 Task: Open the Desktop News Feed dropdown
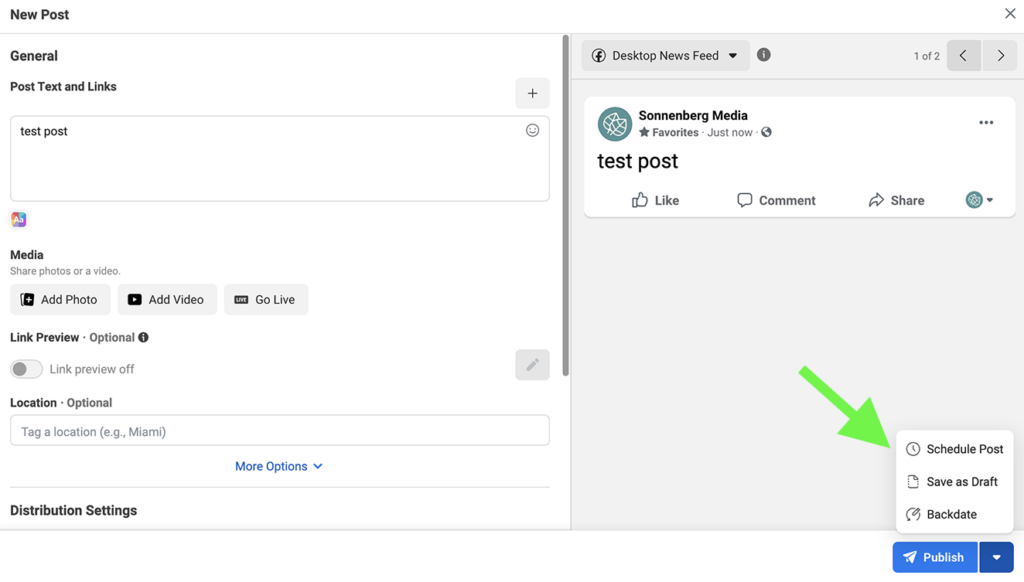[x=665, y=56]
